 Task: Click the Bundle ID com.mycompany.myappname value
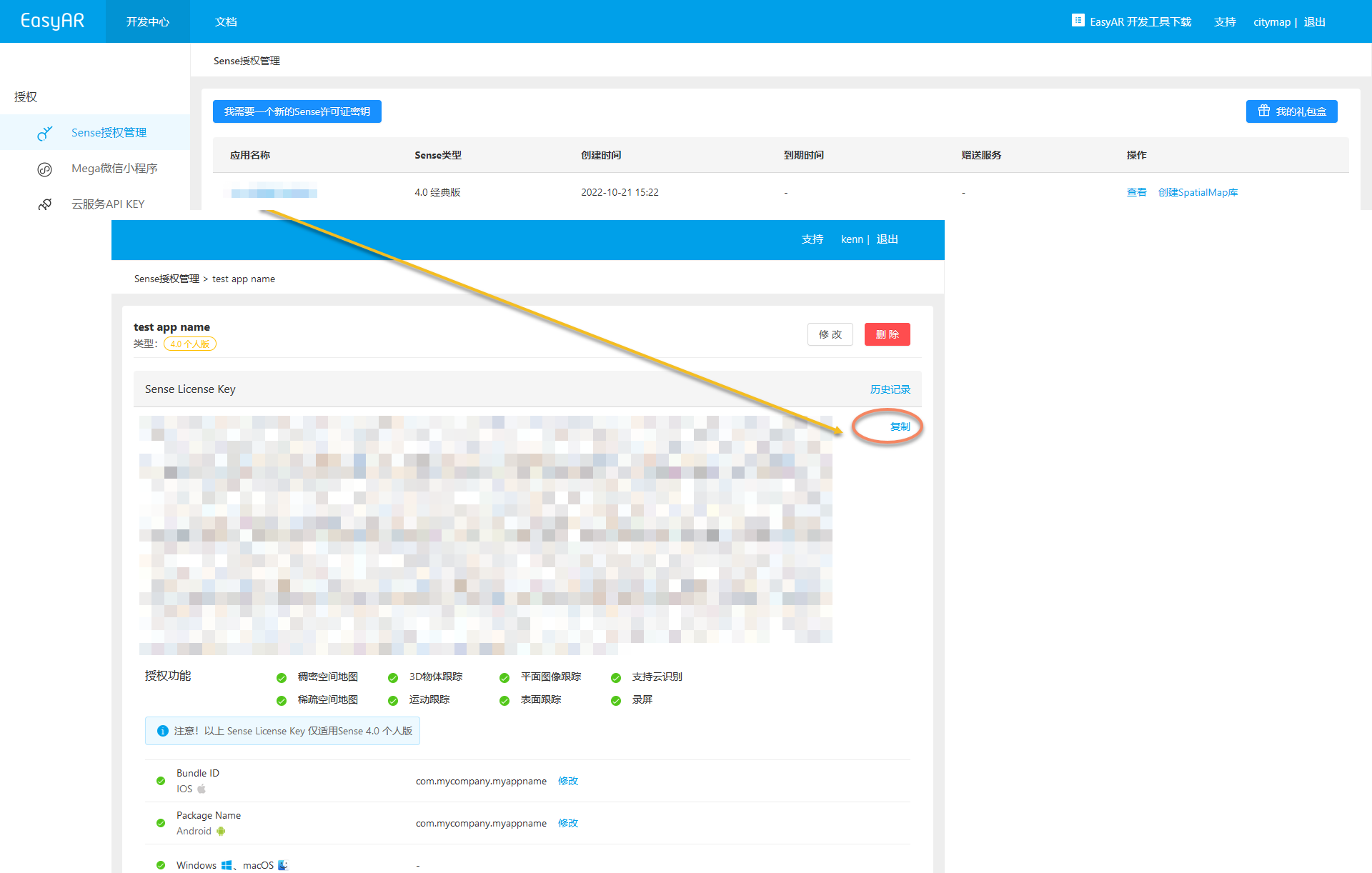(x=481, y=781)
